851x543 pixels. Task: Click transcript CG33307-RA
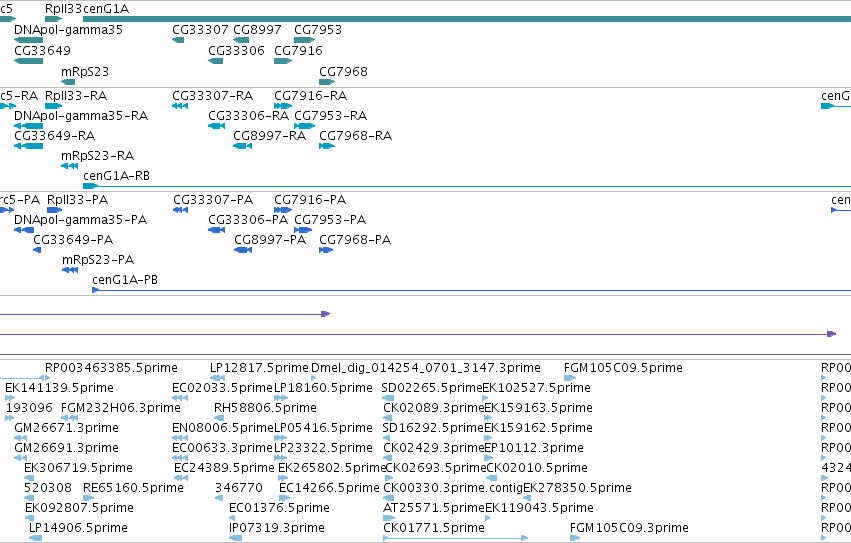(x=180, y=106)
